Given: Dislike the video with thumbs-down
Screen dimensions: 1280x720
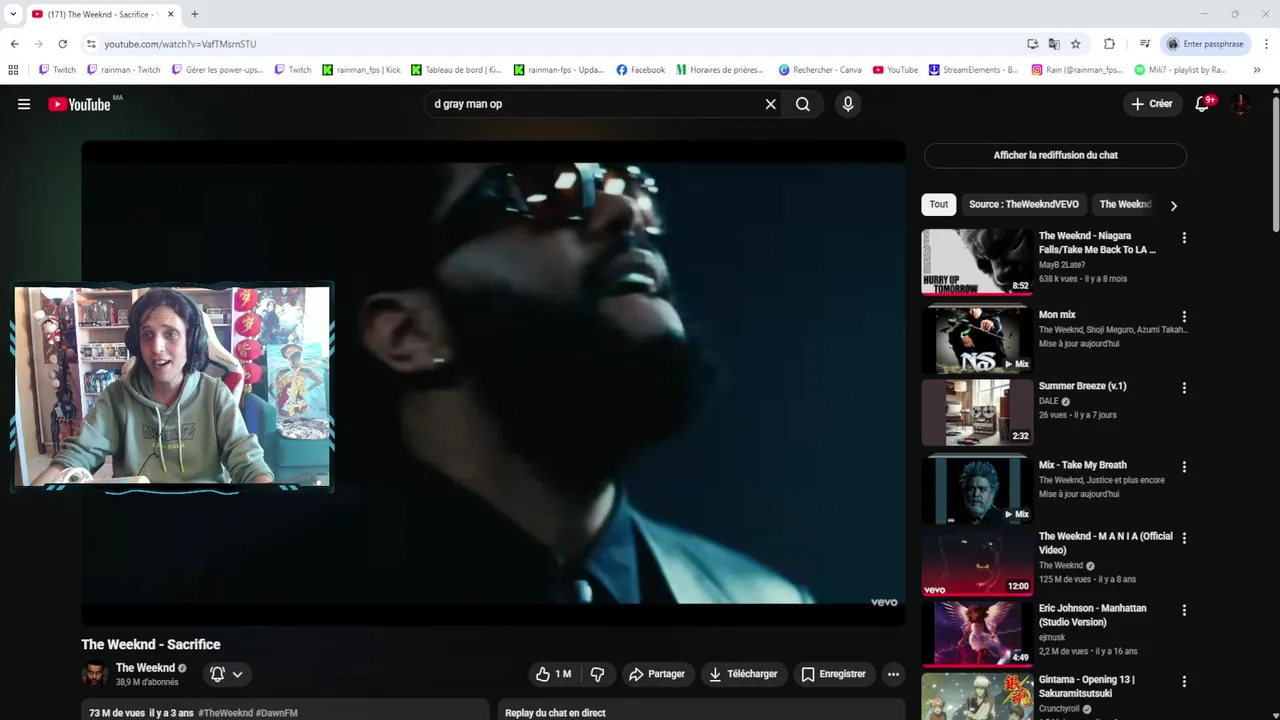Looking at the screenshot, I should [x=597, y=674].
